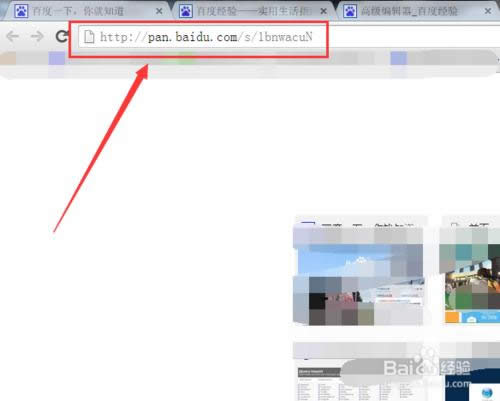Viewport: 500px width, 401px height.
Task: Click the globe icon at the bottom right
Action: tap(487, 393)
